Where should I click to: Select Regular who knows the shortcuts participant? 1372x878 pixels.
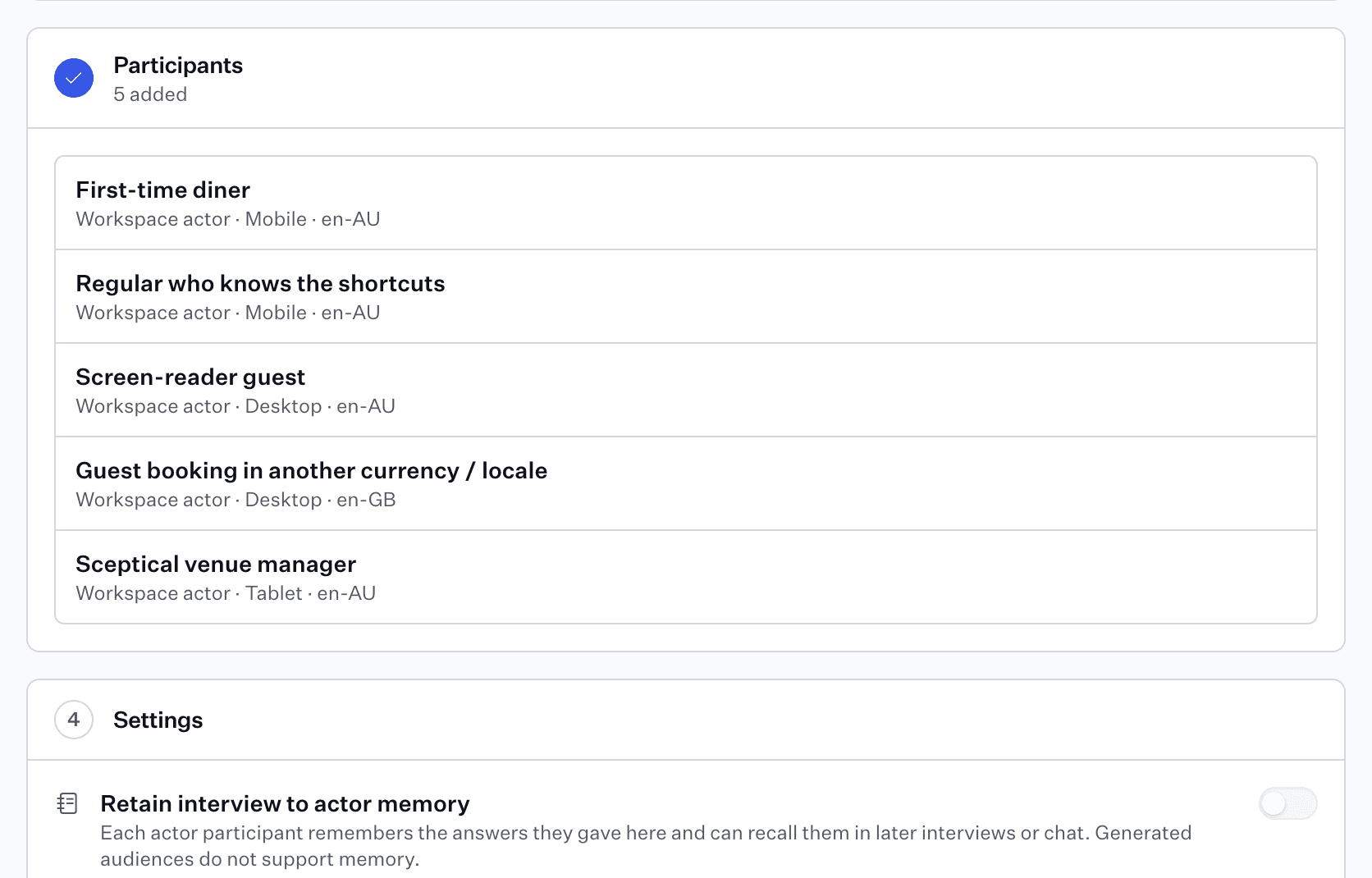click(x=686, y=296)
